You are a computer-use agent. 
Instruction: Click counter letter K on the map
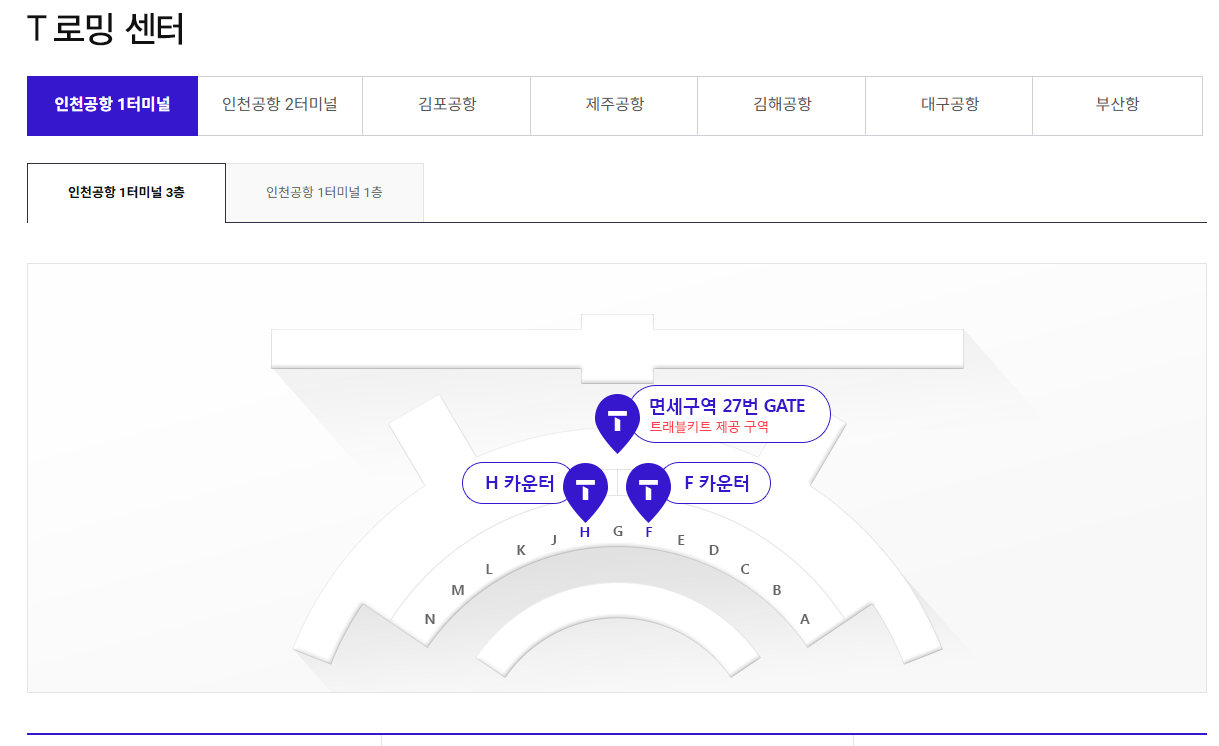click(521, 550)
